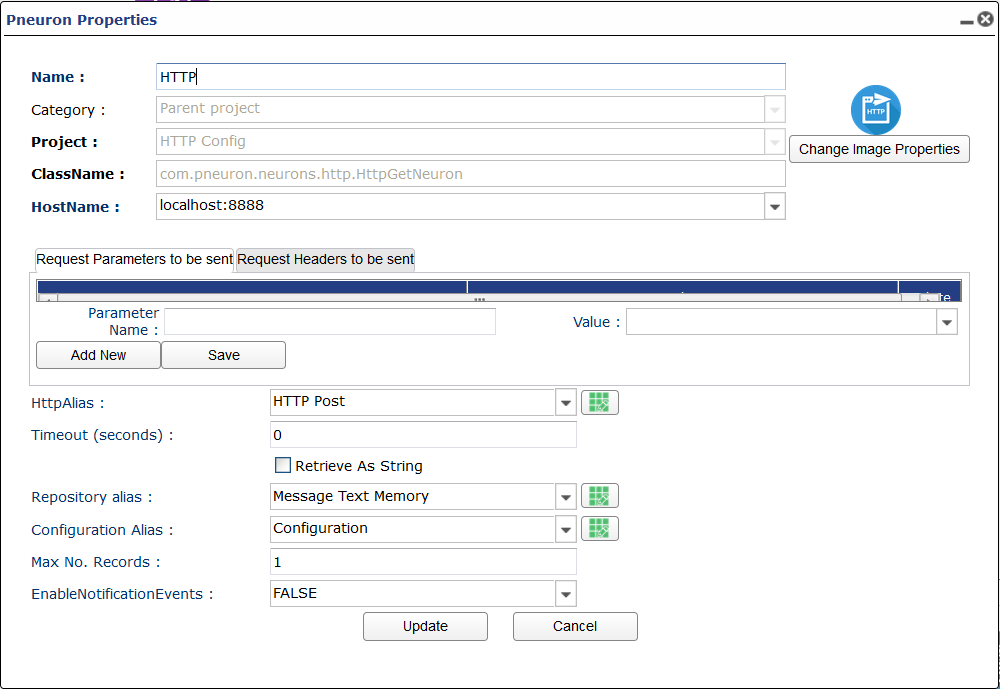This screenshot has width=1000, height=689.
Task: Open grid editor next to Repository alias
Action: pos(599,496)
